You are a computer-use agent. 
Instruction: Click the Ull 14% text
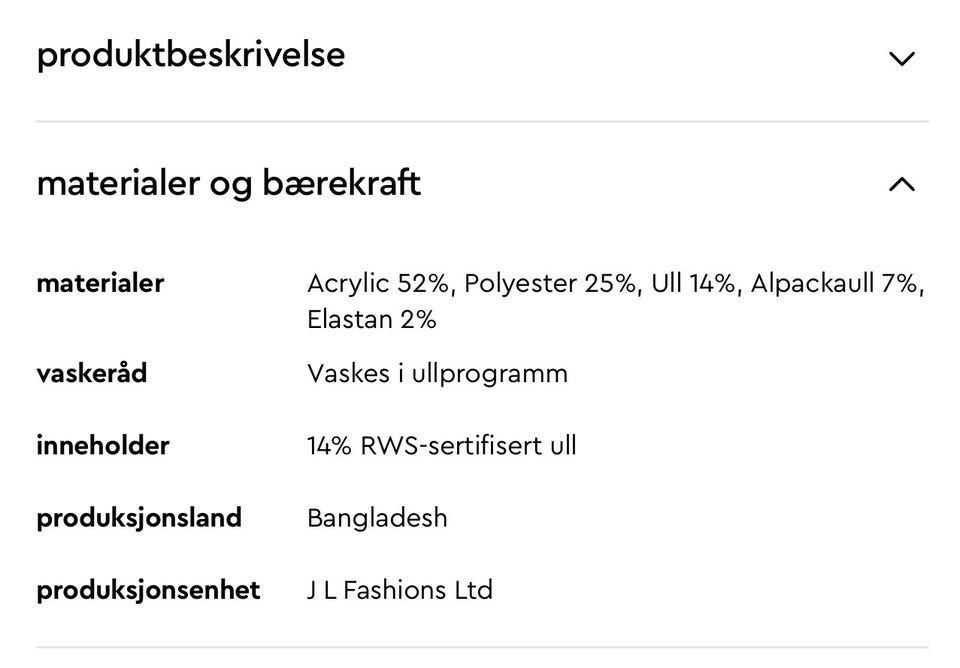click(x=692, y=283)
